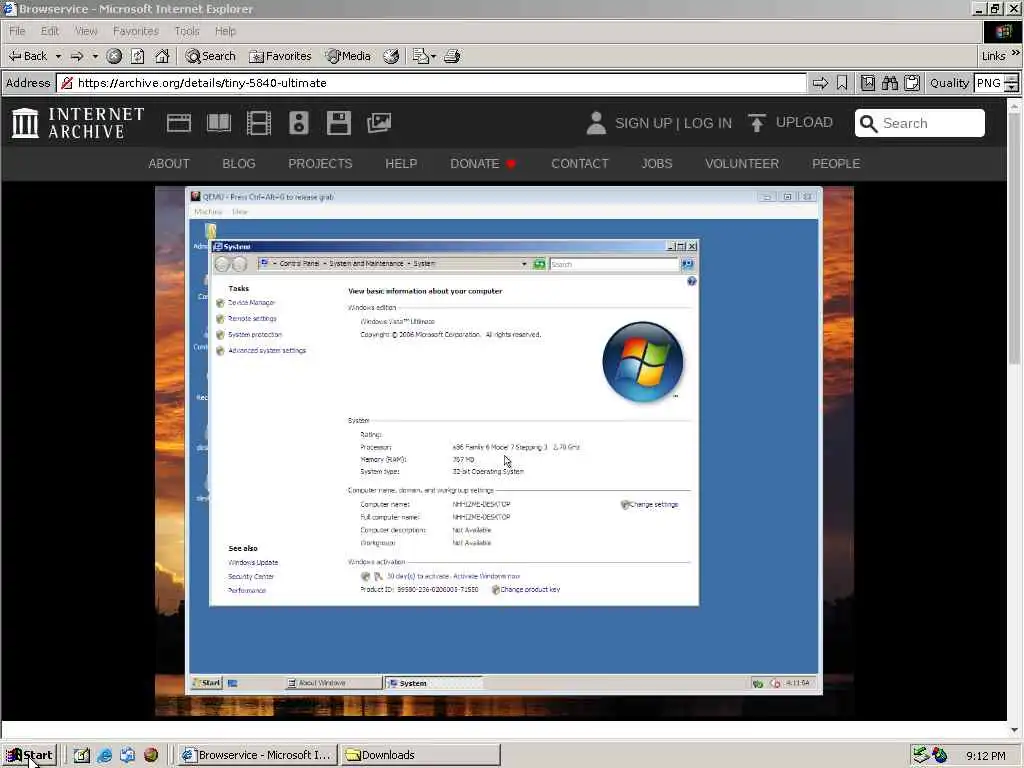Open the JOBS navigation link
This screenshot has width=1024, height=768.
pyautogui.click(x=657, y=163)
